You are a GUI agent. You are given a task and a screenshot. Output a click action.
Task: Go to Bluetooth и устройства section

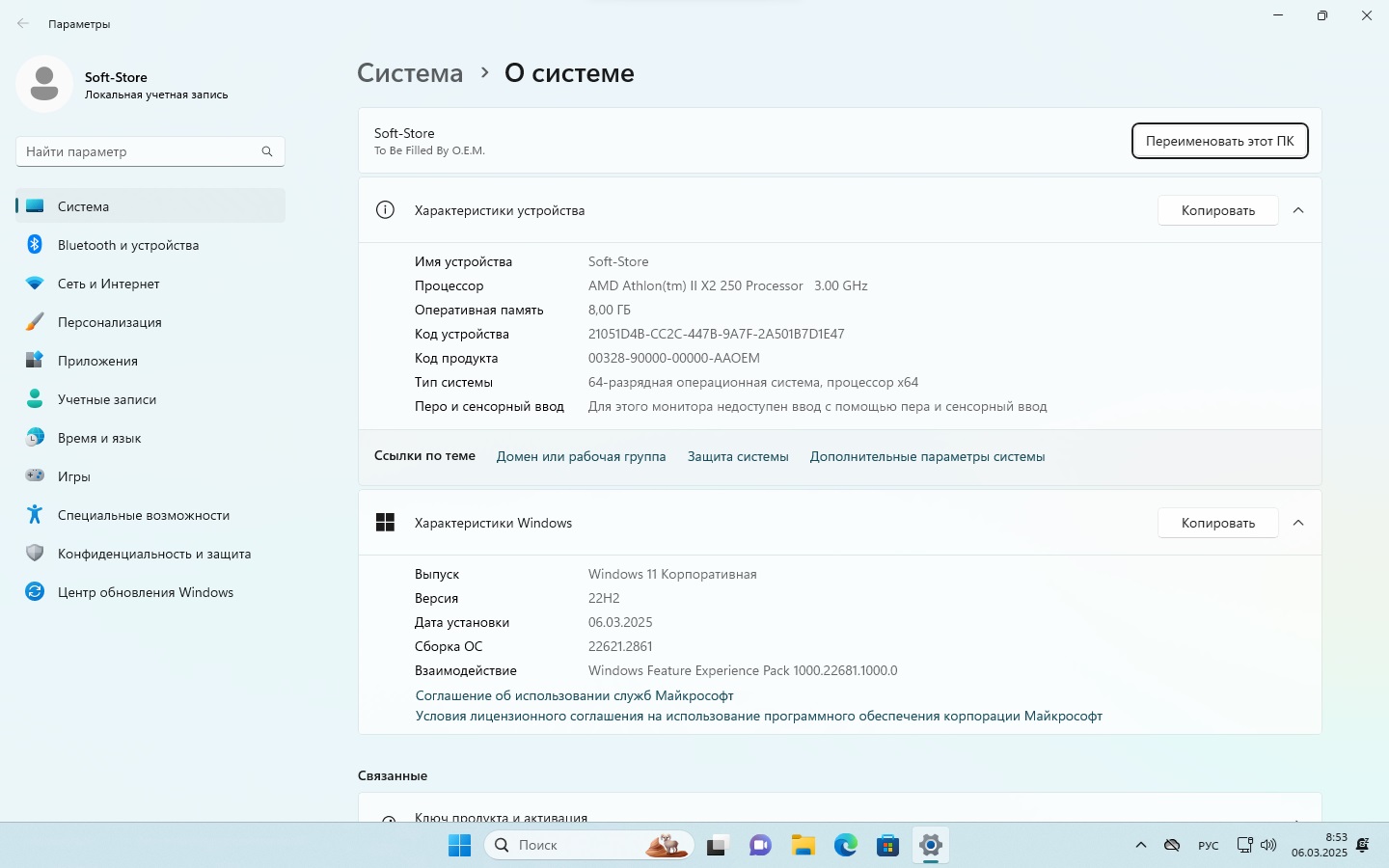click(150, 245)
